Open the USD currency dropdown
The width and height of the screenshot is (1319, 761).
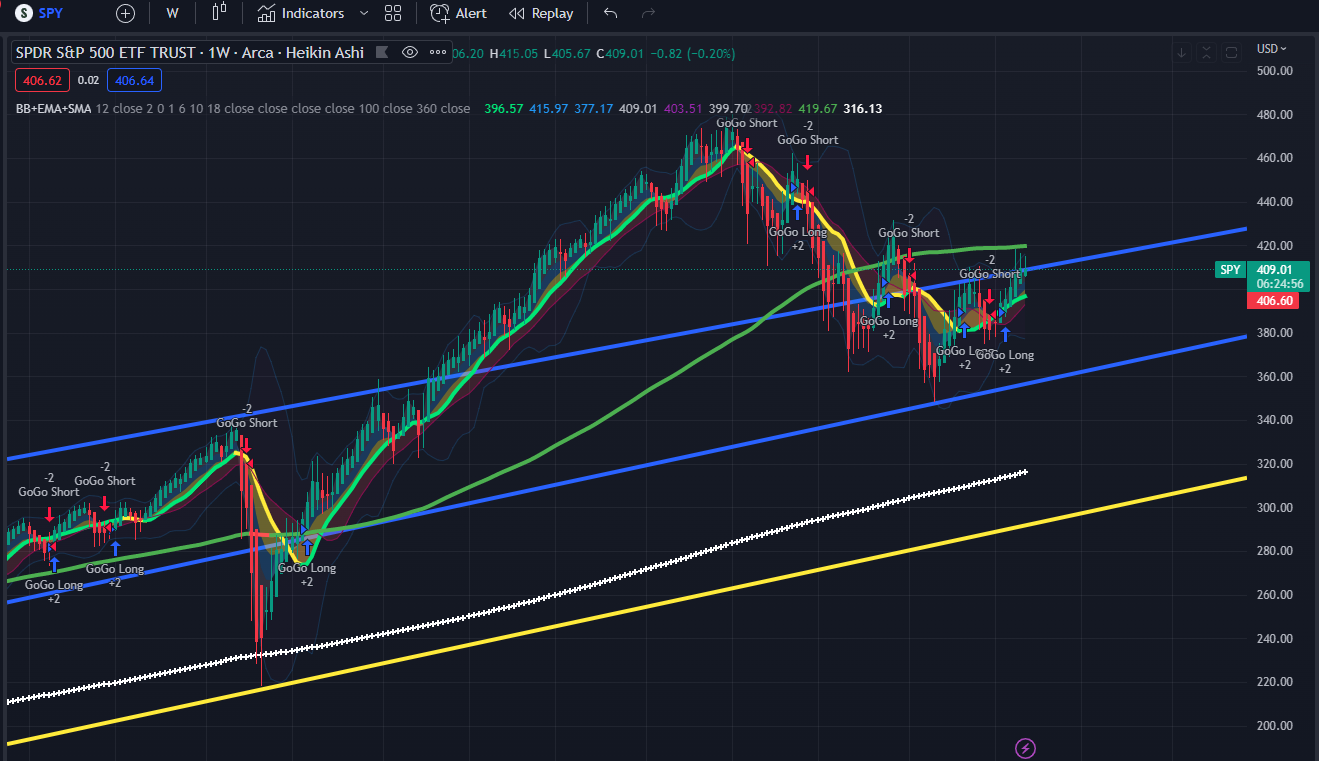pos(1272,48)
